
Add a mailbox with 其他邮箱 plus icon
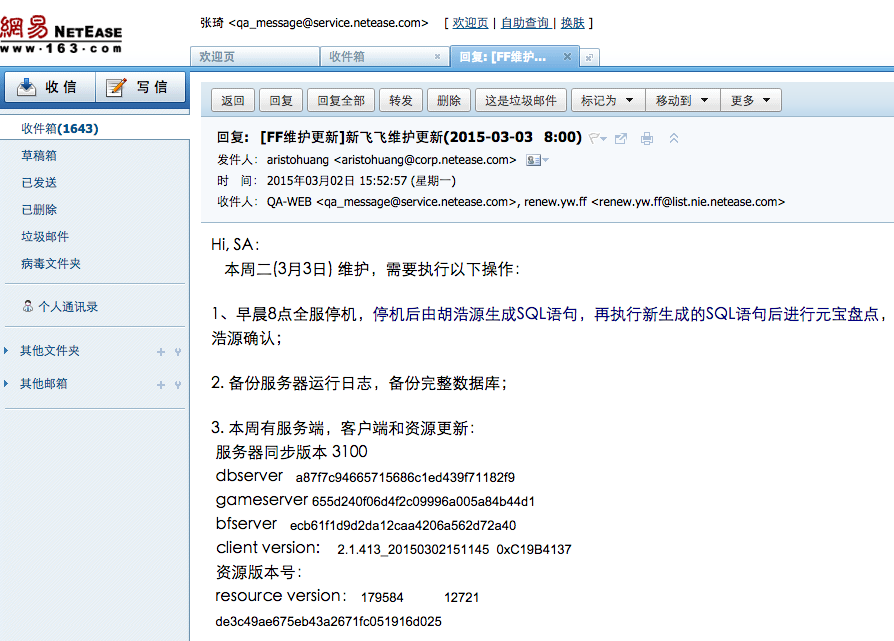[x=161, y=385]
